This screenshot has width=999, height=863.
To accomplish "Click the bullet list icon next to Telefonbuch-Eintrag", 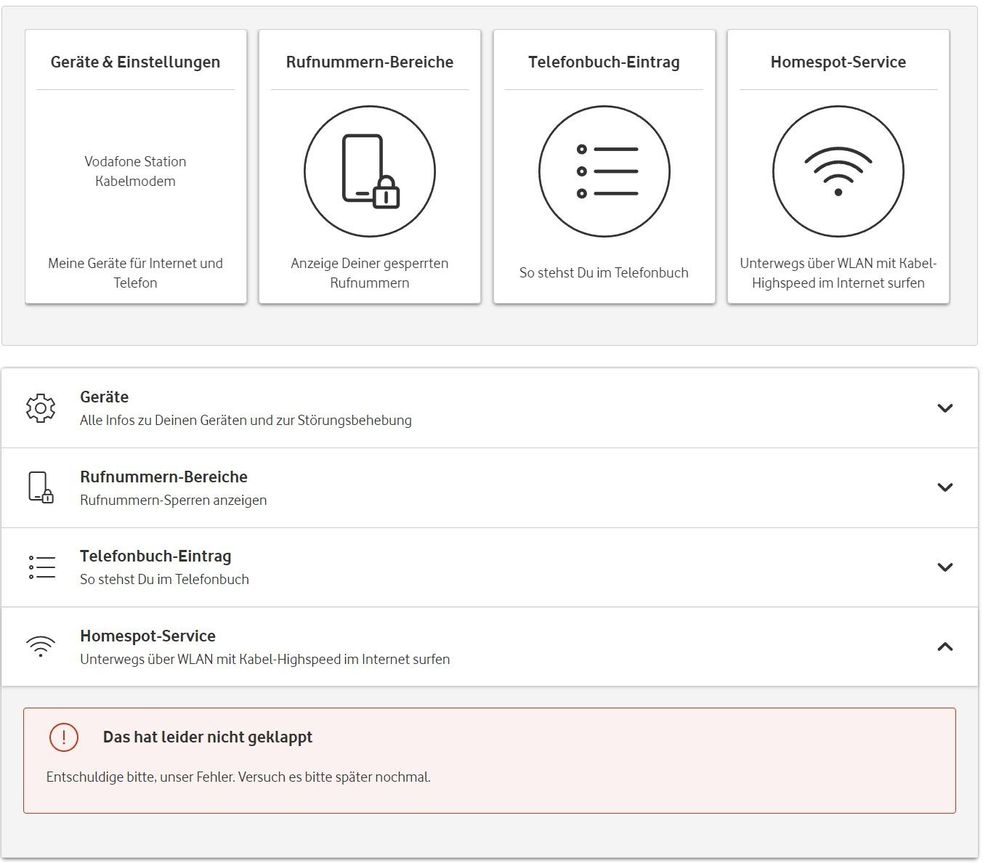I will 40,566.
